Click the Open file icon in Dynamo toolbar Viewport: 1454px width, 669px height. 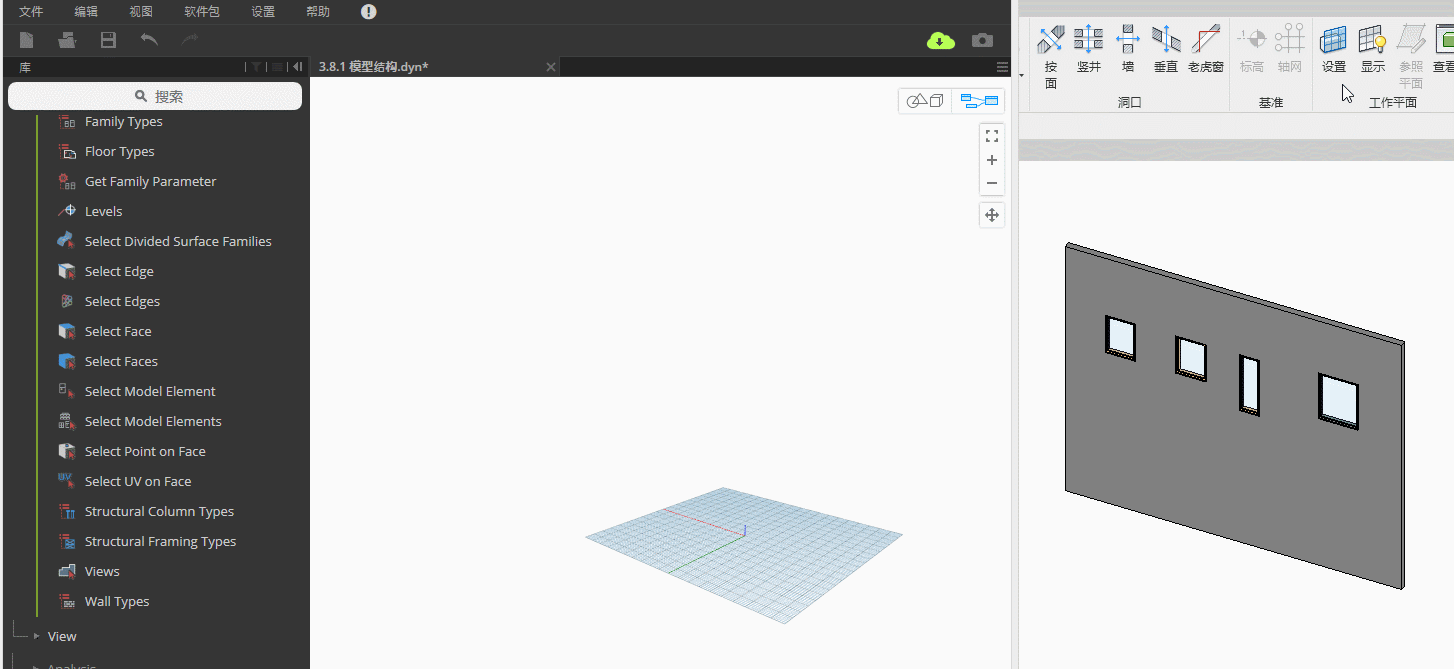(x=67, y=40)
